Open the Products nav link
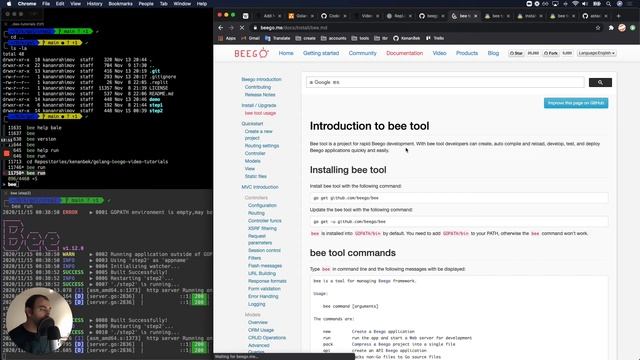The width and height of the screenshot is (640, 360). coord(467,53)
